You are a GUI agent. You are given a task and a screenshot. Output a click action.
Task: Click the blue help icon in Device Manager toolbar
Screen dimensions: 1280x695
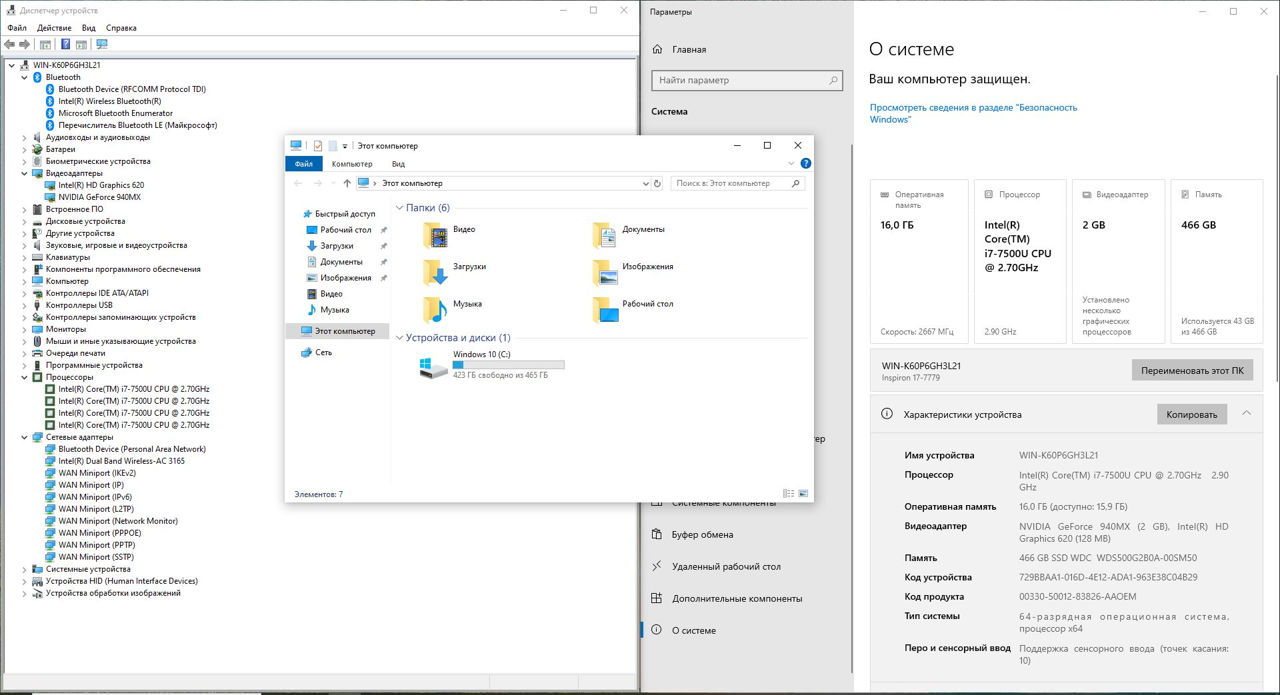66,44
